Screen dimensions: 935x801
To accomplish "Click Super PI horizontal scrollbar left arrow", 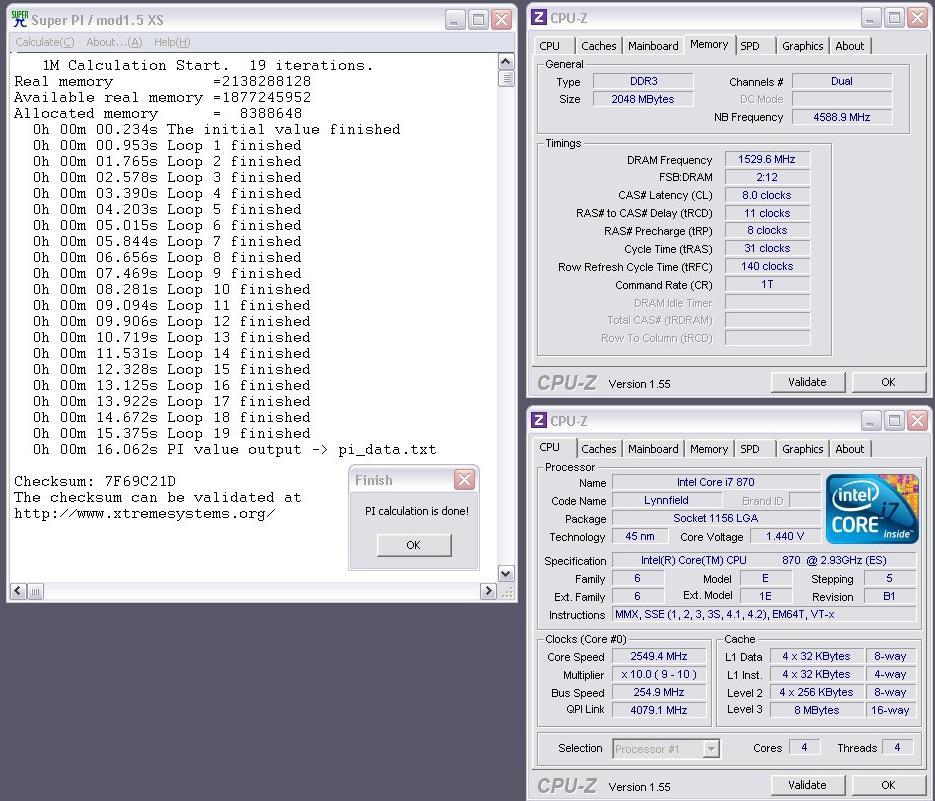I will pyautogui.click(x=18, y=591).
